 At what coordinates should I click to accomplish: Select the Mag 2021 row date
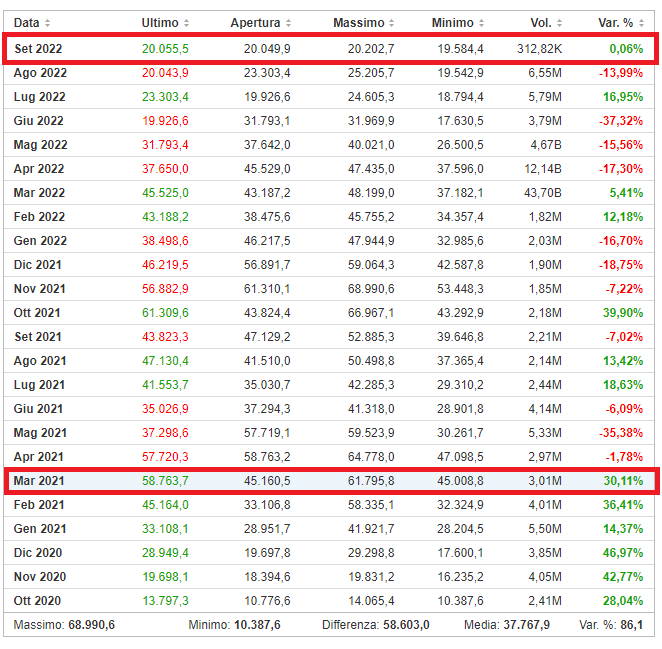coord(40,433)
